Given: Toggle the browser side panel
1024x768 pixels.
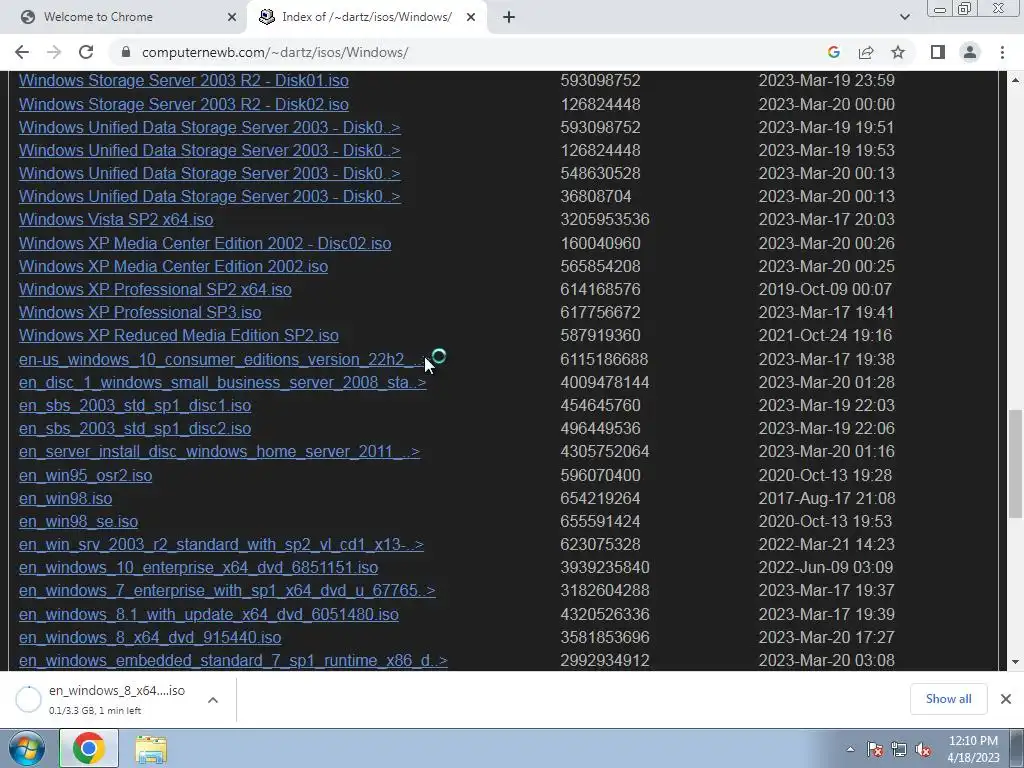Looking at the screenshot, I should (938, 52).
